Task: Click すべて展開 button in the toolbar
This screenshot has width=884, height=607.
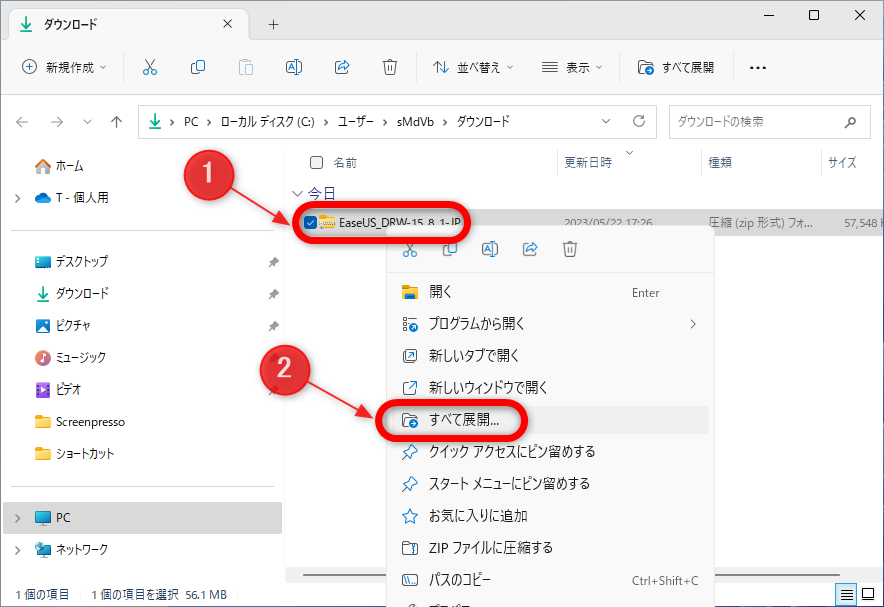Action: coord(677,67)
